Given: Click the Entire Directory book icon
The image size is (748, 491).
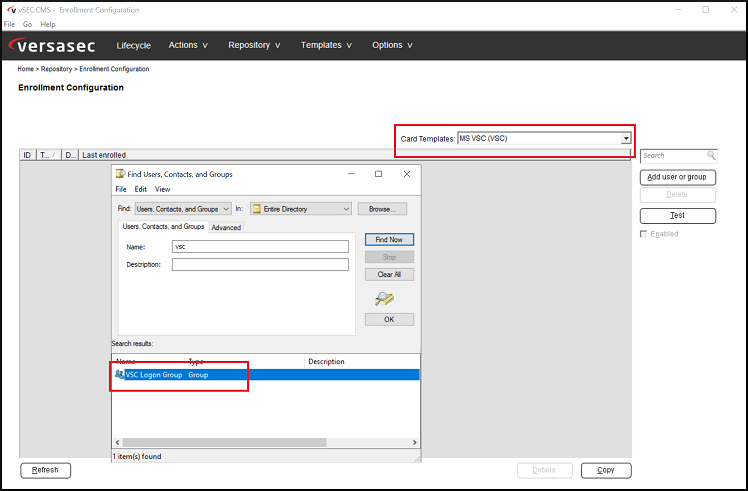Looking at the screenshot, I should (257, 209).
